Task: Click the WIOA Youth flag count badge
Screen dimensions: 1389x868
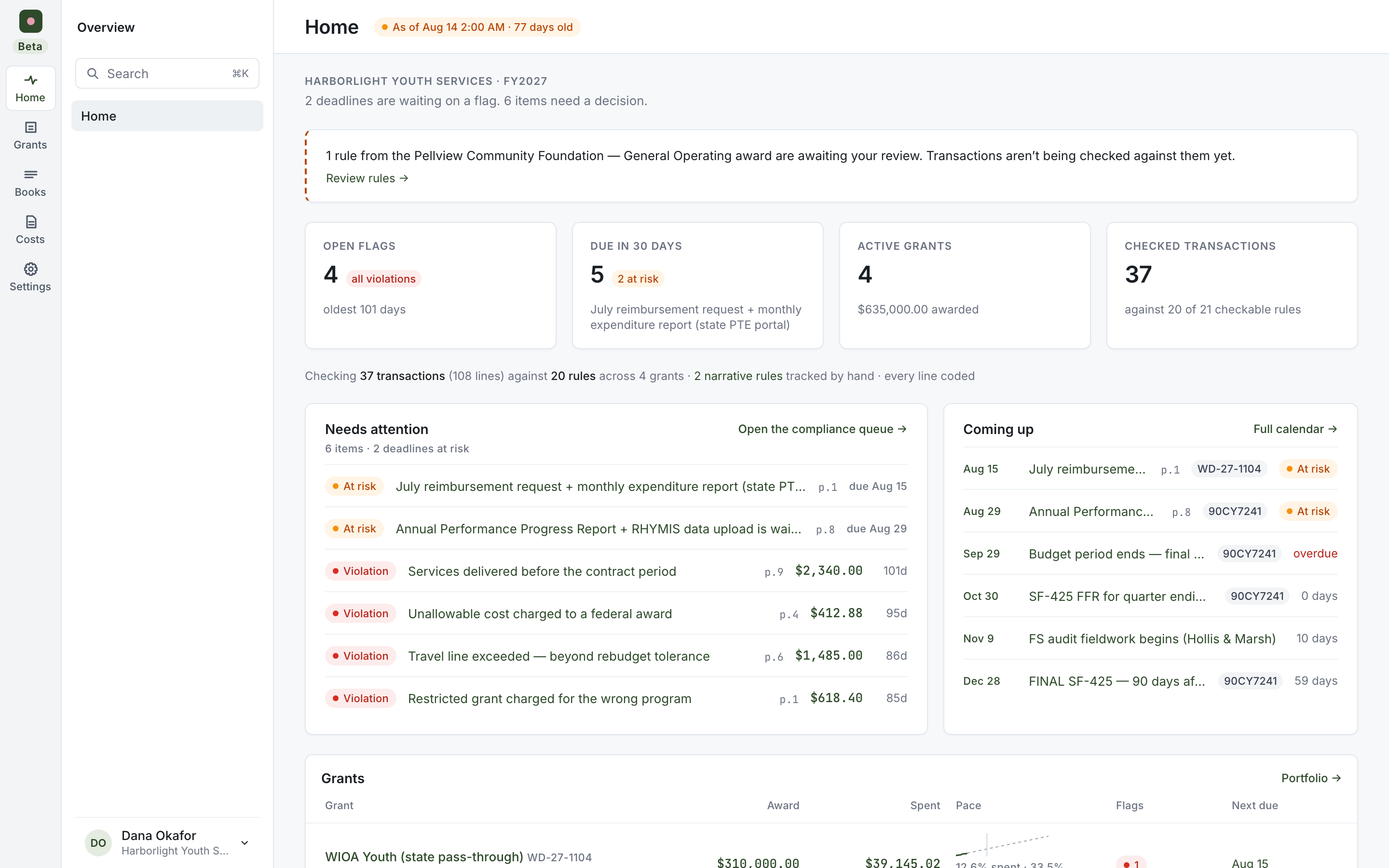Action: [x=1130, y=862]
